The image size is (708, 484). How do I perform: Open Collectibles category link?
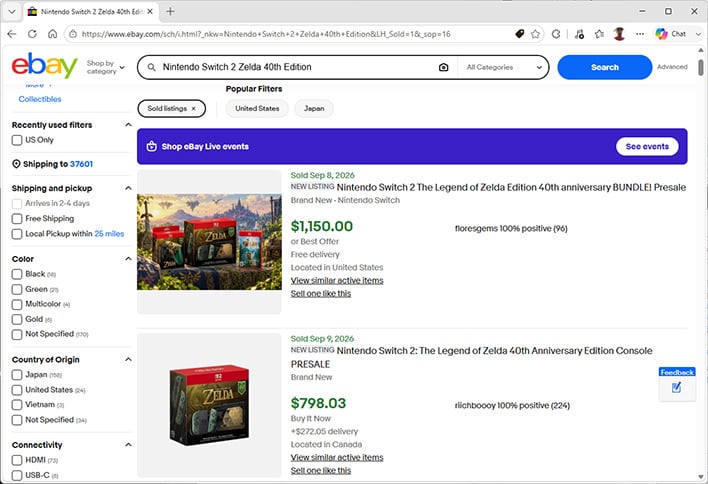click(x=40, y=99)
